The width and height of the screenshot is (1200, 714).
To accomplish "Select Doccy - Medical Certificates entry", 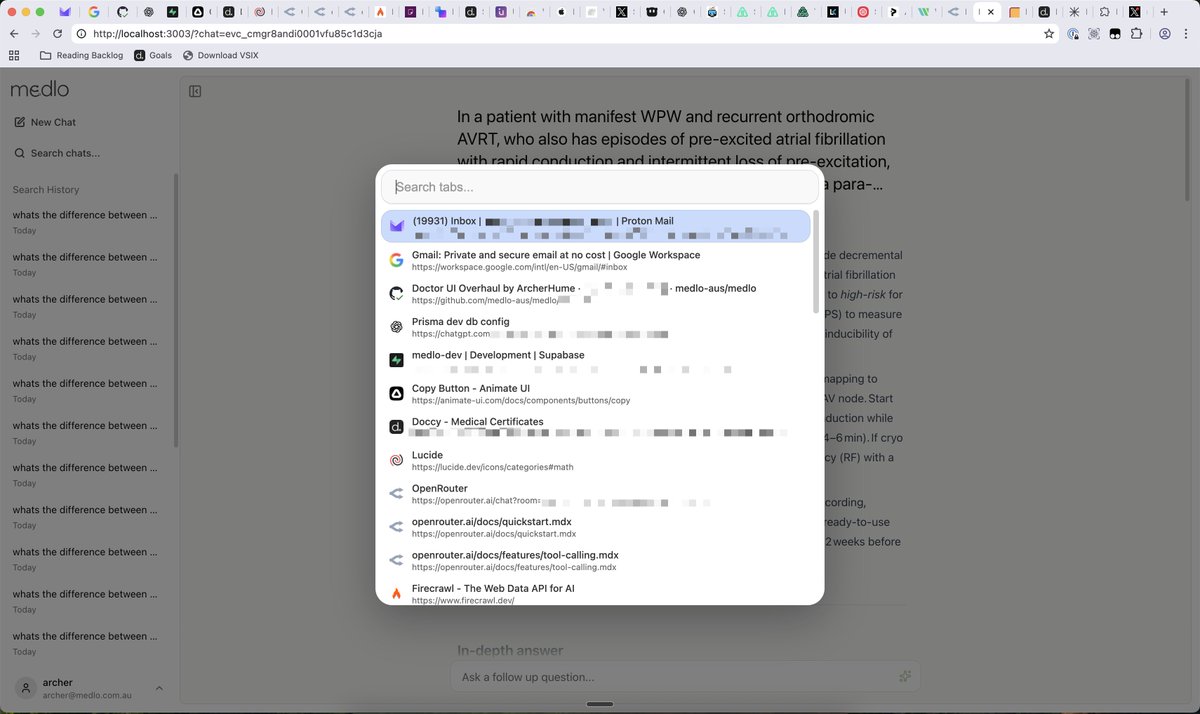I will [x=596, y=427].
